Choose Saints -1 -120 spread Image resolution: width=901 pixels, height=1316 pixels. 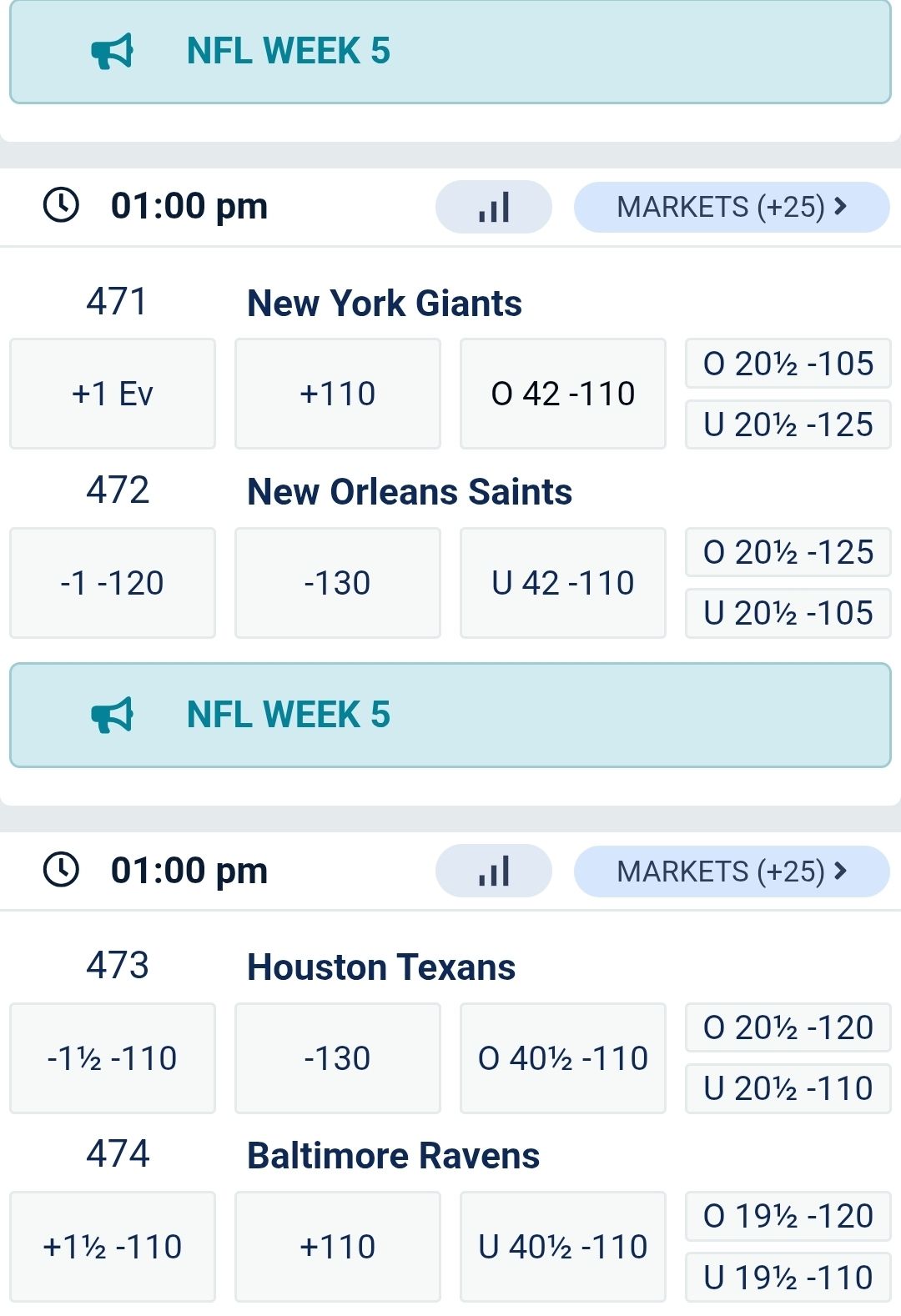(x=113, y=583)
